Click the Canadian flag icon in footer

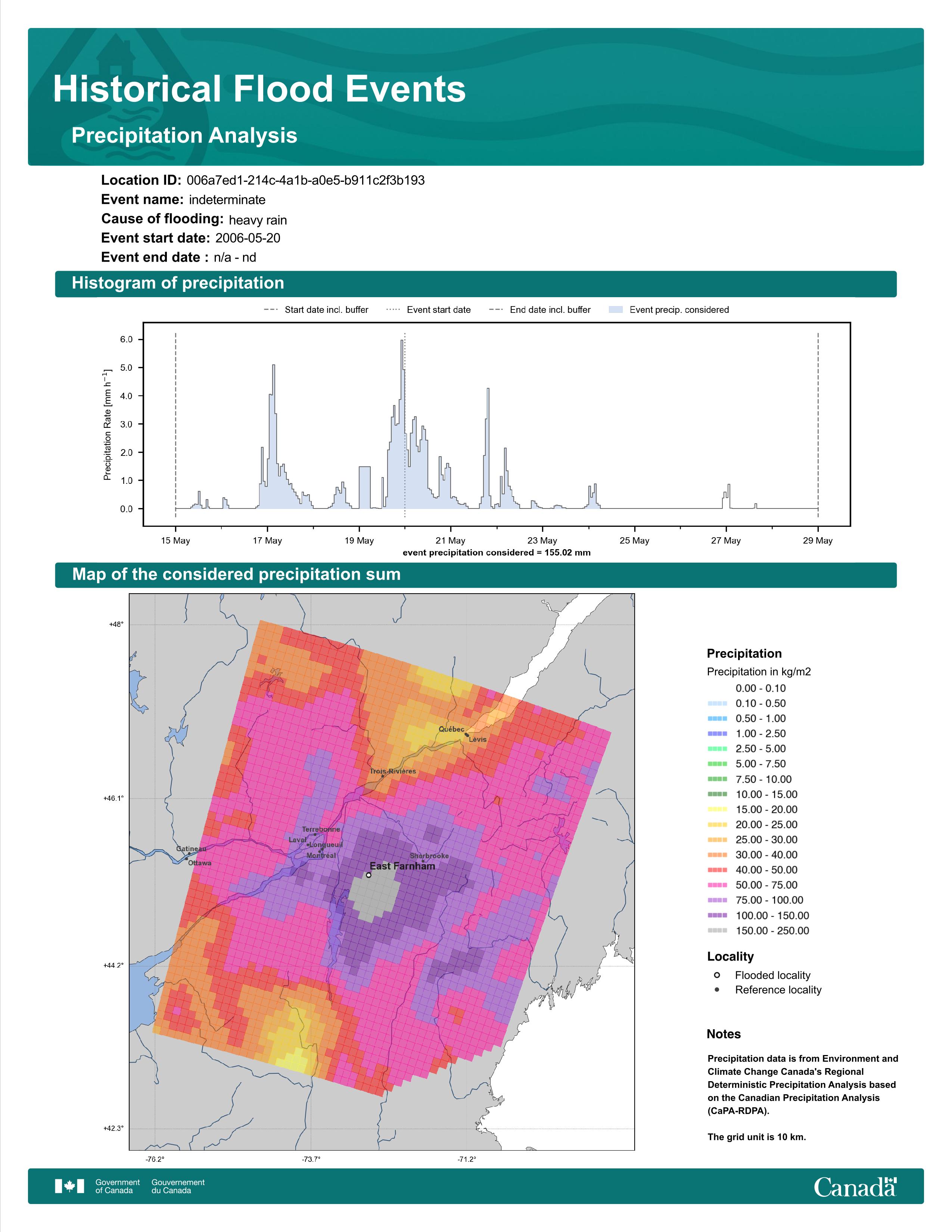coord(69,1186)
